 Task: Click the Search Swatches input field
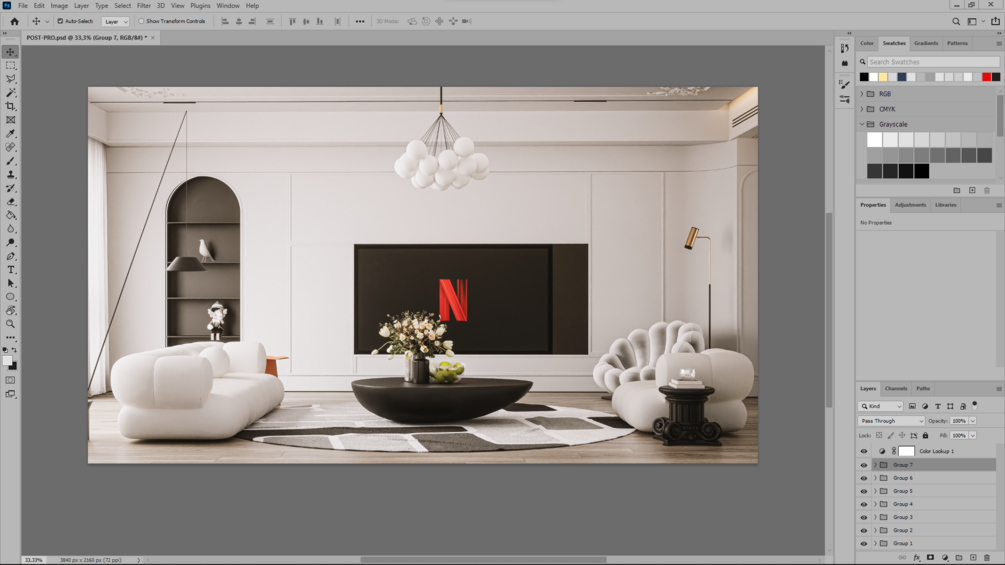pos(933,62)
